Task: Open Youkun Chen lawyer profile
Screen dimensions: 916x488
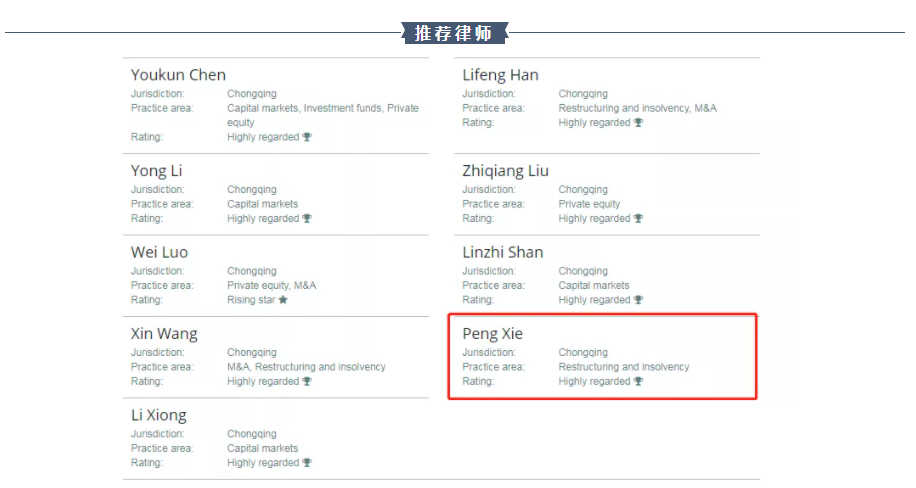Action: coord(178,75)
